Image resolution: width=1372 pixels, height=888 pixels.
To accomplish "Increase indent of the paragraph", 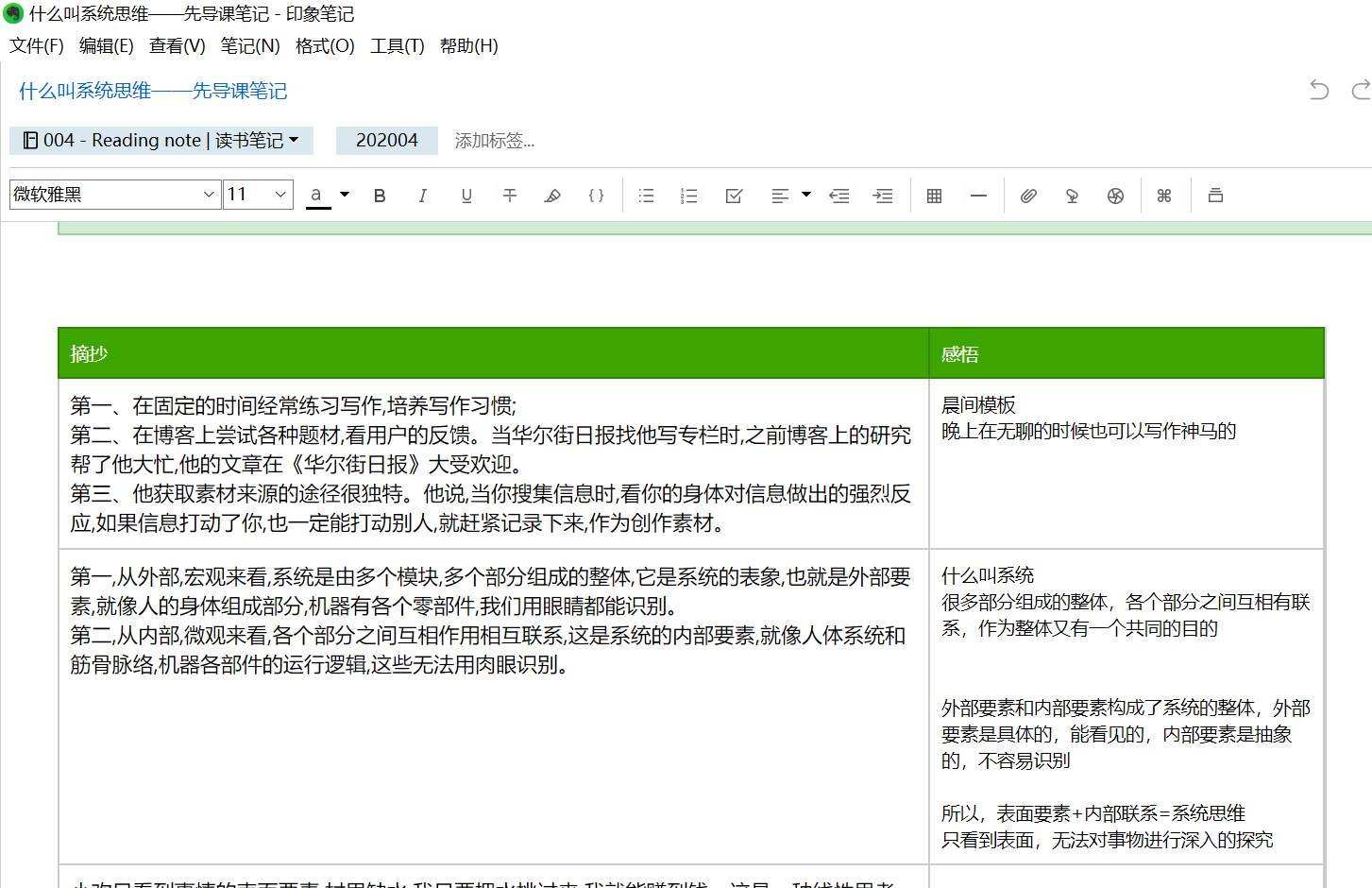I will [883, 196].
